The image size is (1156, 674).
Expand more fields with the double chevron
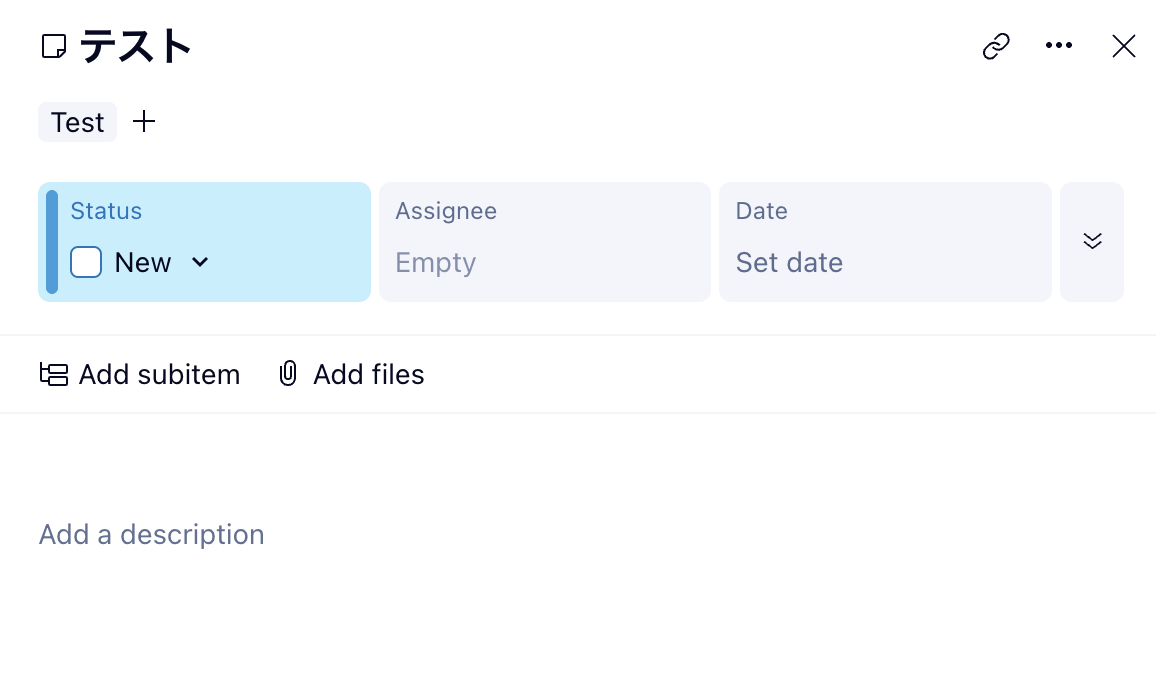pyautogui.click(x=1092, y=241)
